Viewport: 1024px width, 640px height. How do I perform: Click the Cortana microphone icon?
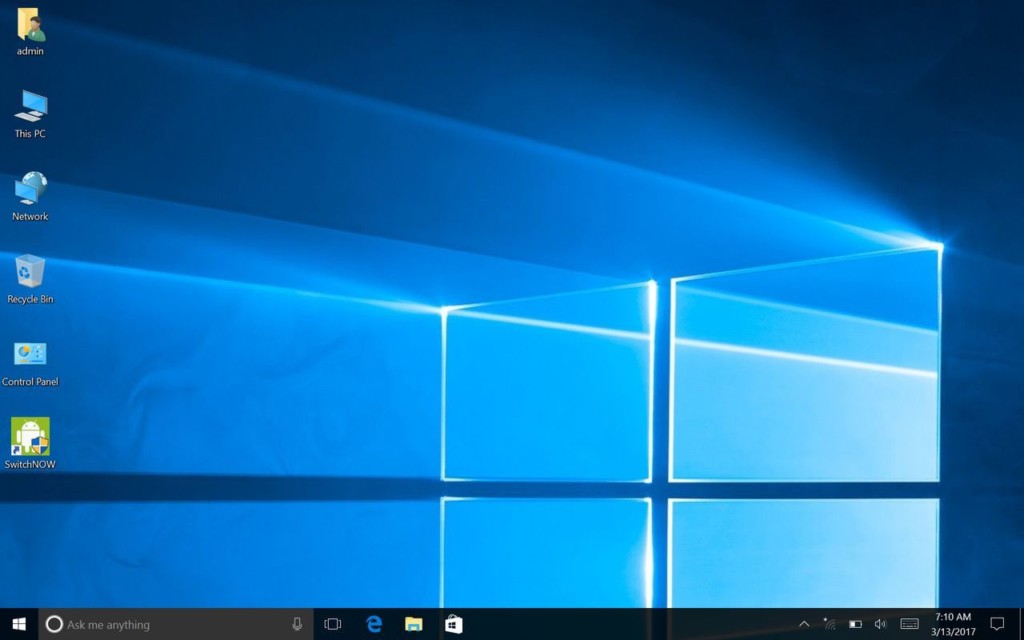297,624
